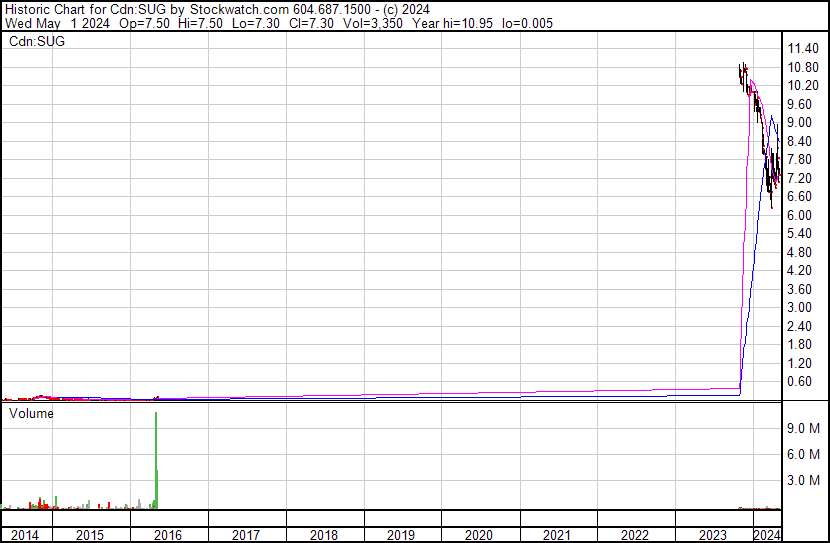This screenshot has width=830, height=543.
Task: Click the lo=0.005 year low value
Action: coord(527,23)
